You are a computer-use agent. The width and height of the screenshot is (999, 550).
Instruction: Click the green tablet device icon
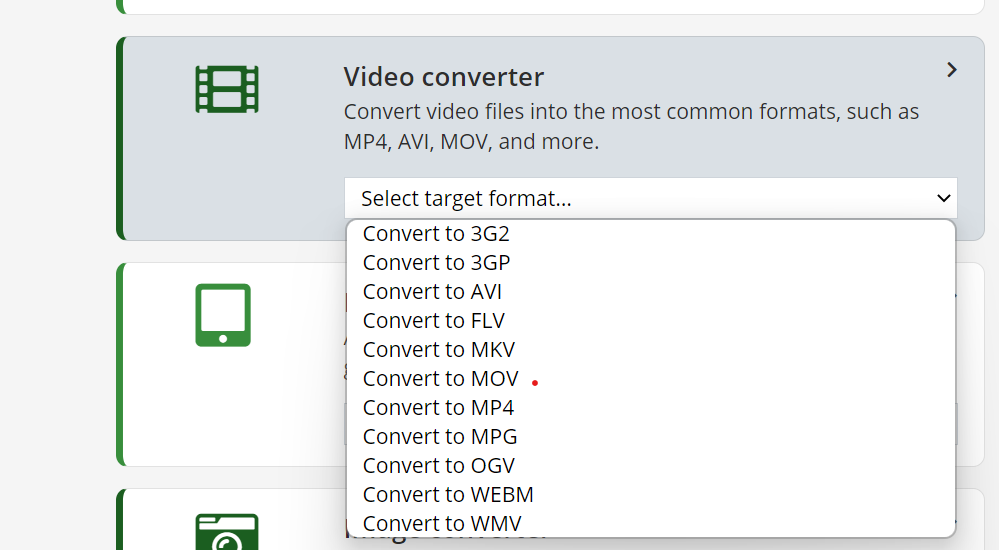(223, 315)
